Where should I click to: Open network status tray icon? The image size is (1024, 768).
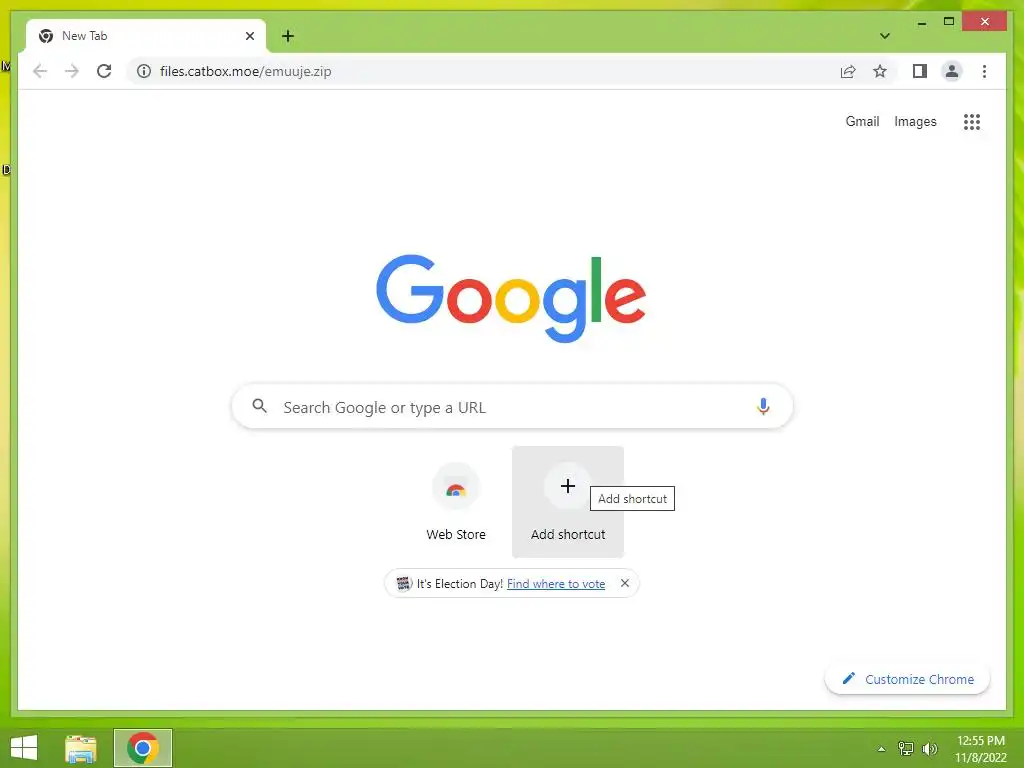click(906, 749)
